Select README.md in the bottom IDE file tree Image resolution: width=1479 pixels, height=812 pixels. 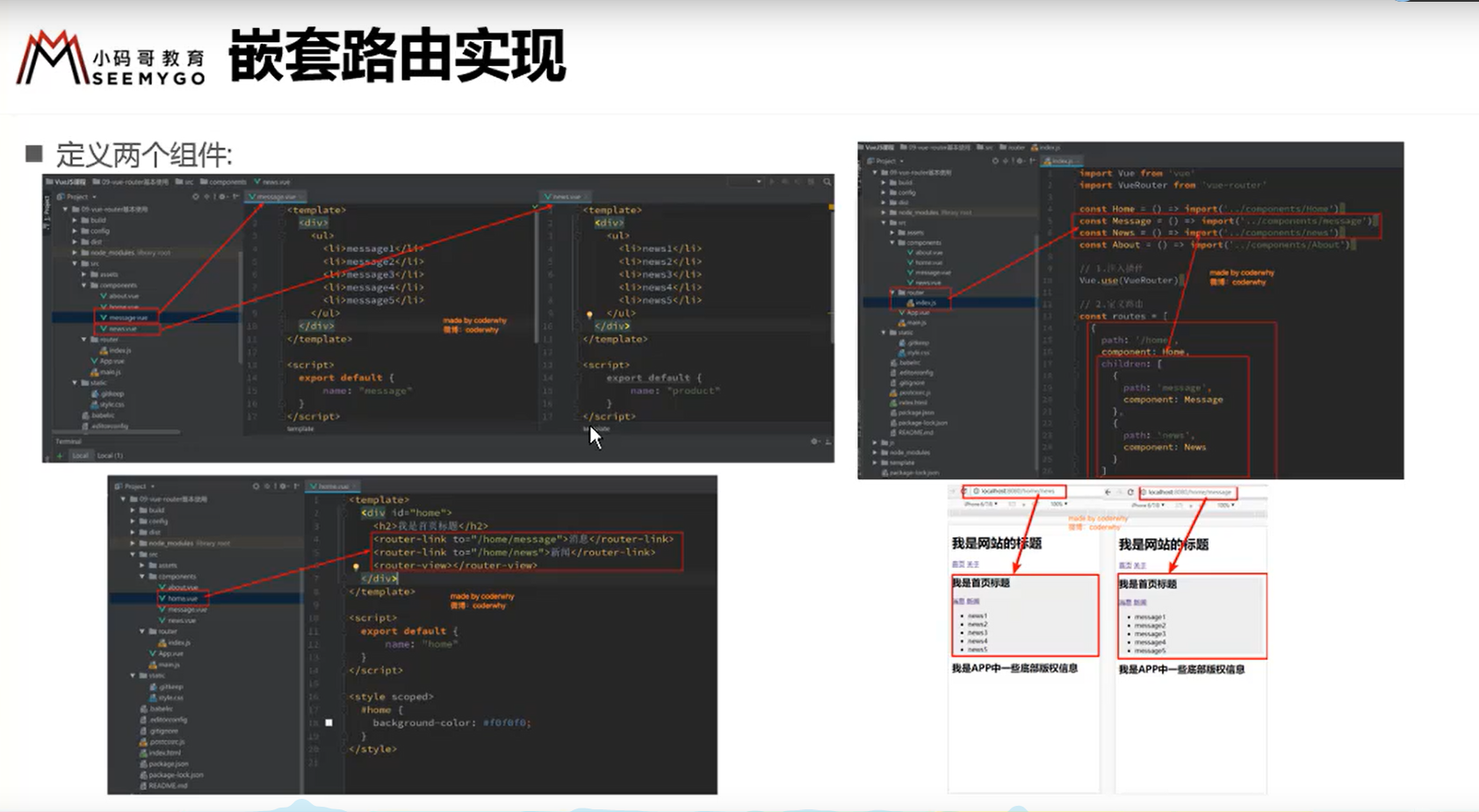[x=163, y=786]
